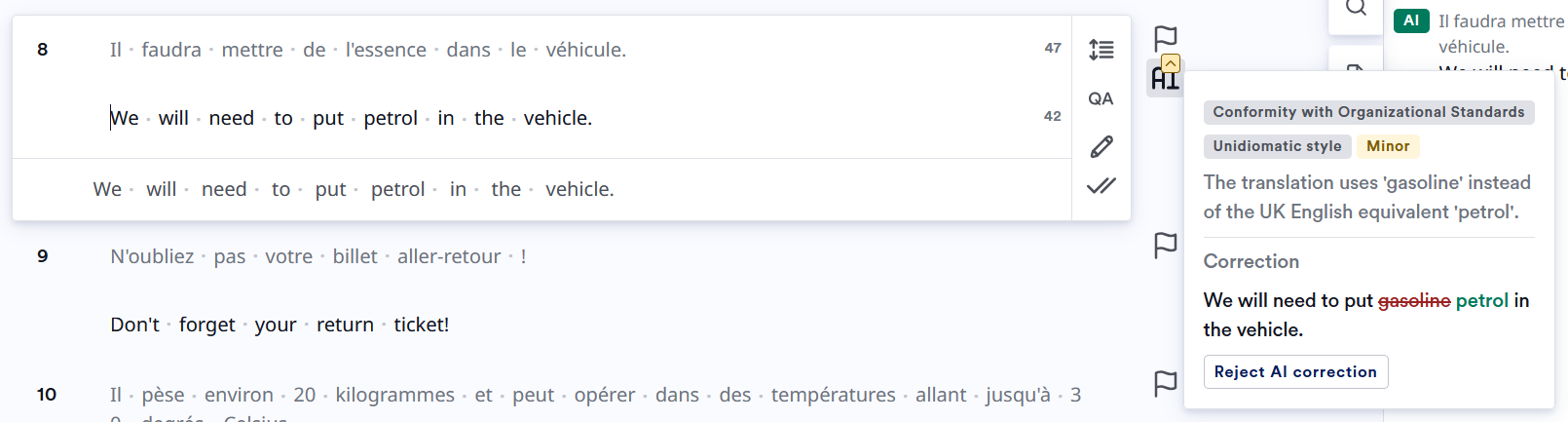
Task: Click the Minor severity tag
Action: [1388, 146]
